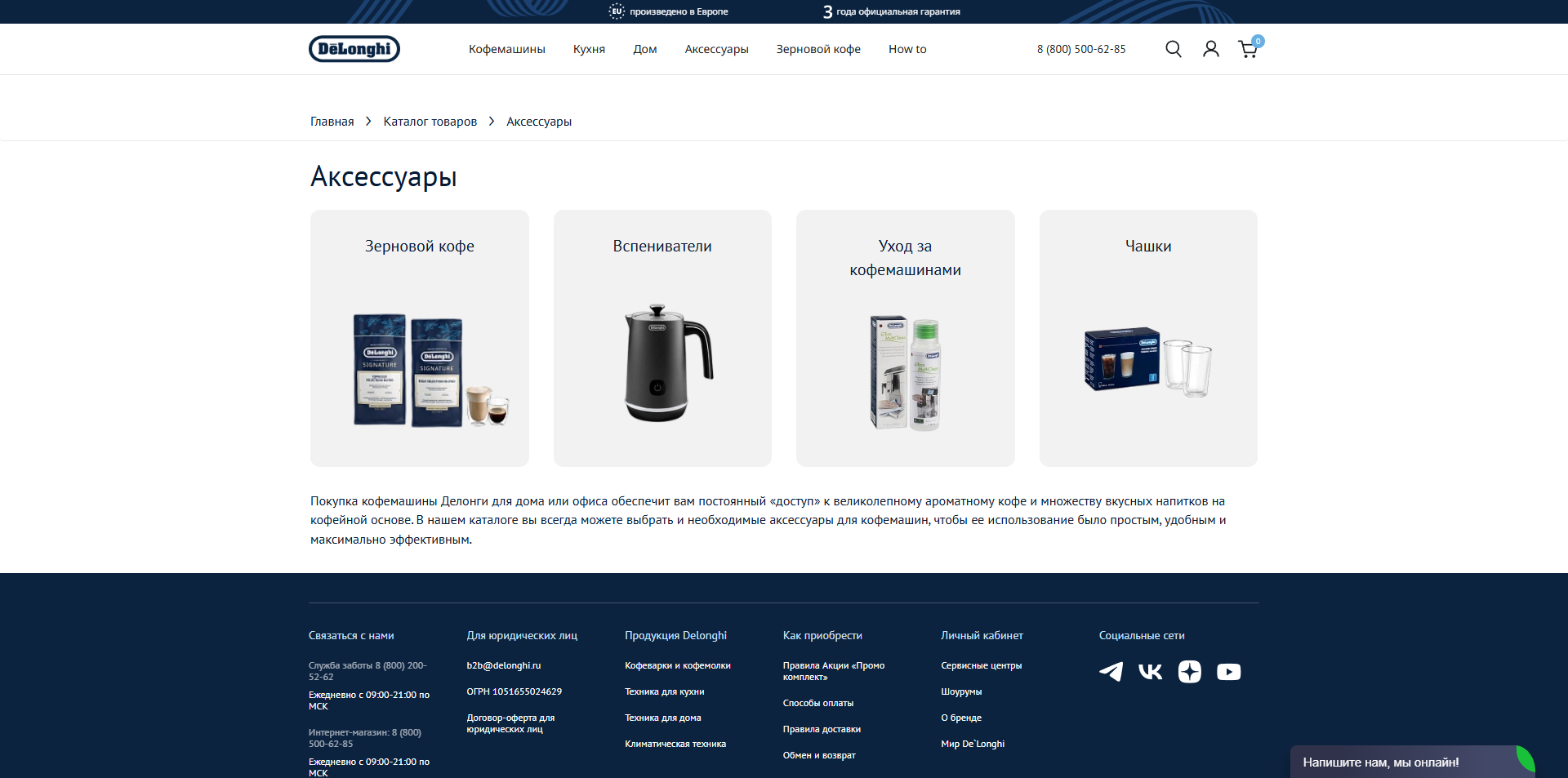Click the DeLonghi logo

(354, 49)
